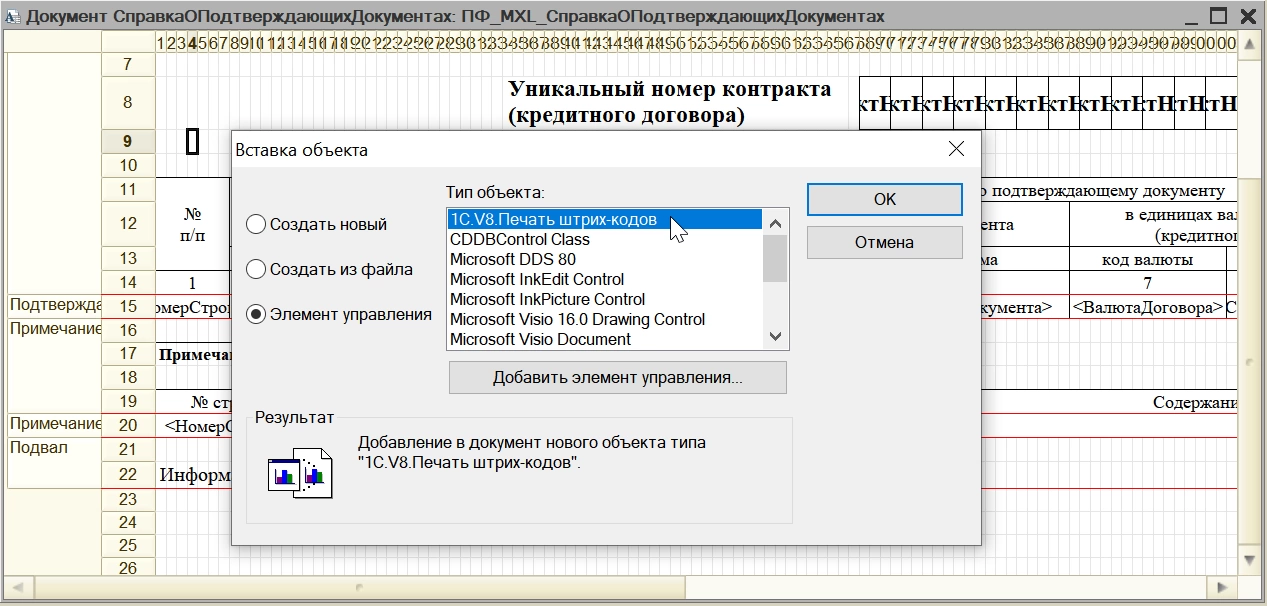
Task: Click the 'Примечание' area label on row 16
Action: point(55,329)
